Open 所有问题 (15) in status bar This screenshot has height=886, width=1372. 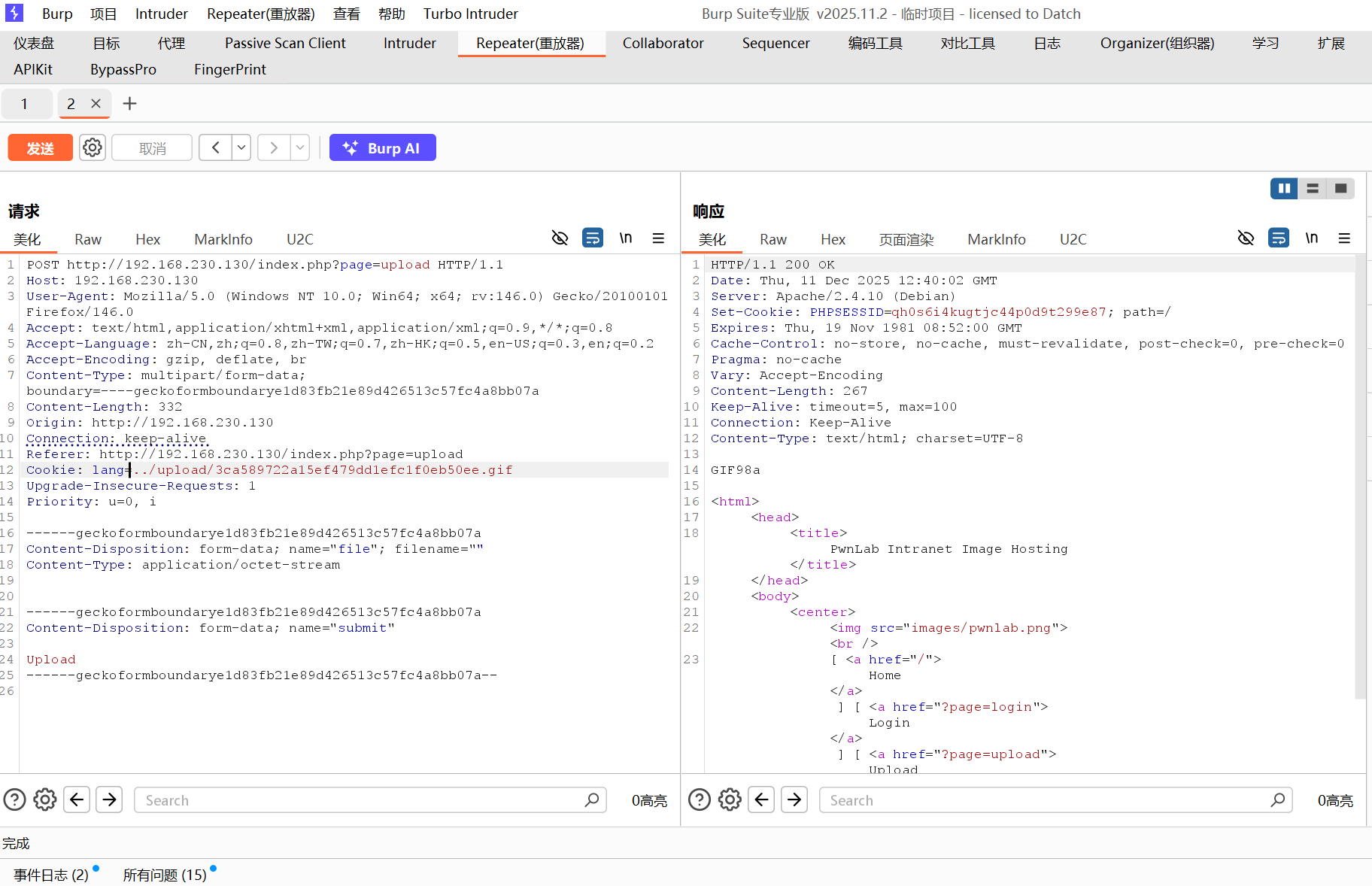point(165,875)
